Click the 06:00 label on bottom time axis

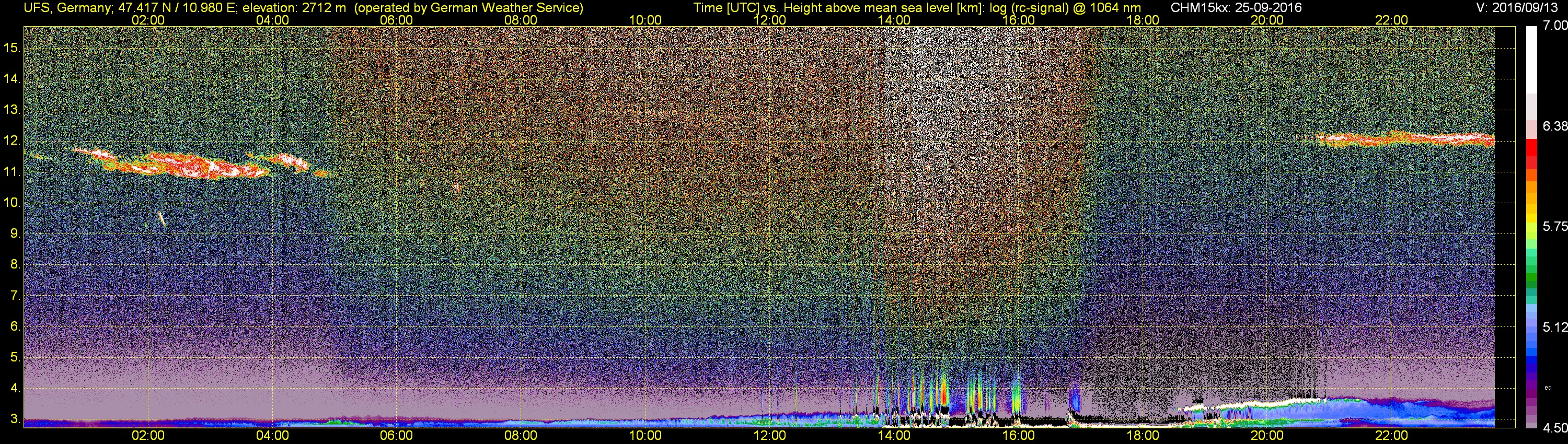click(x=396, y=436)
